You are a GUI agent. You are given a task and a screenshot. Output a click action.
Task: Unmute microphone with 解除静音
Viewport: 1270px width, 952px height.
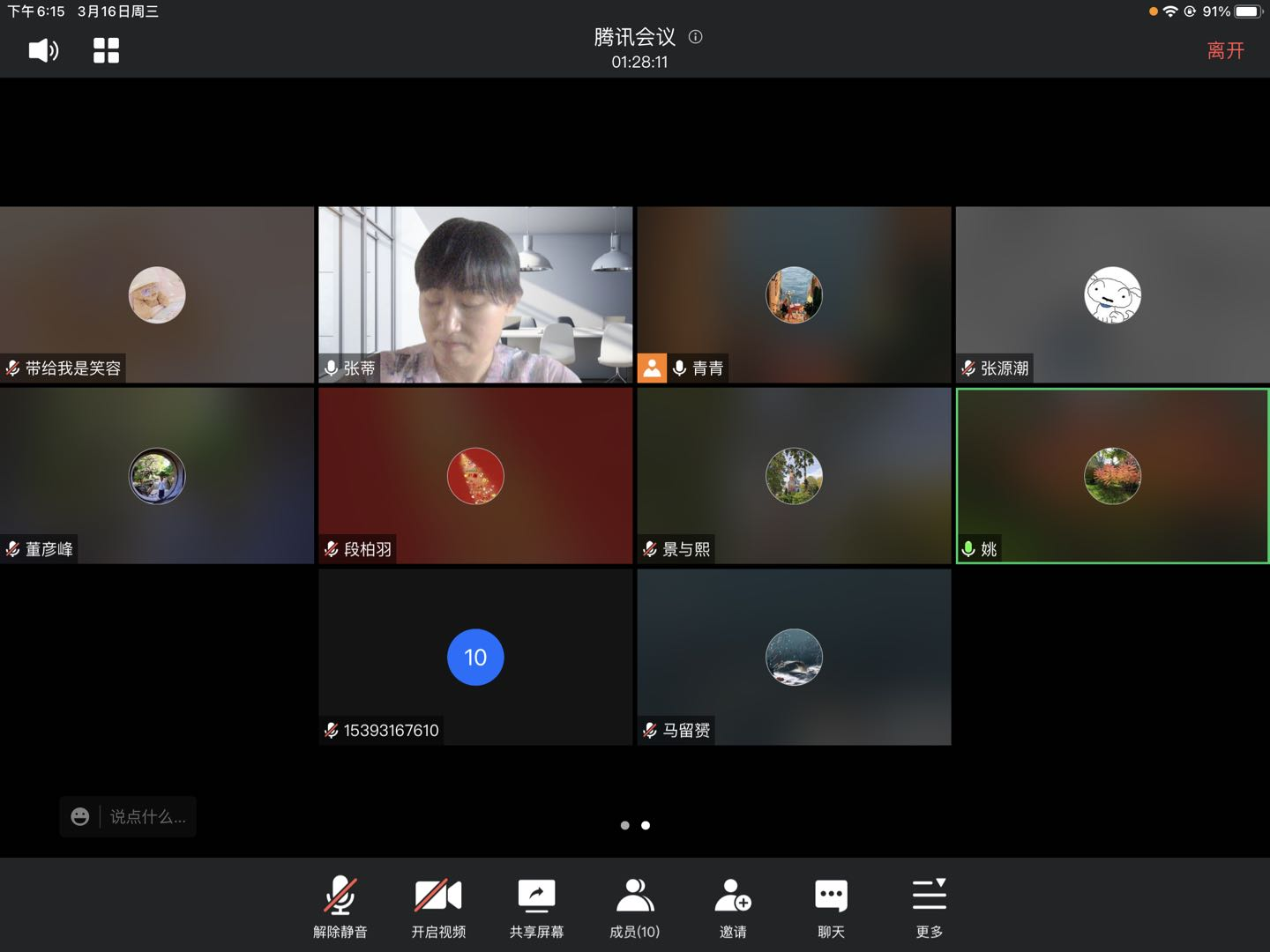point(340,907)
